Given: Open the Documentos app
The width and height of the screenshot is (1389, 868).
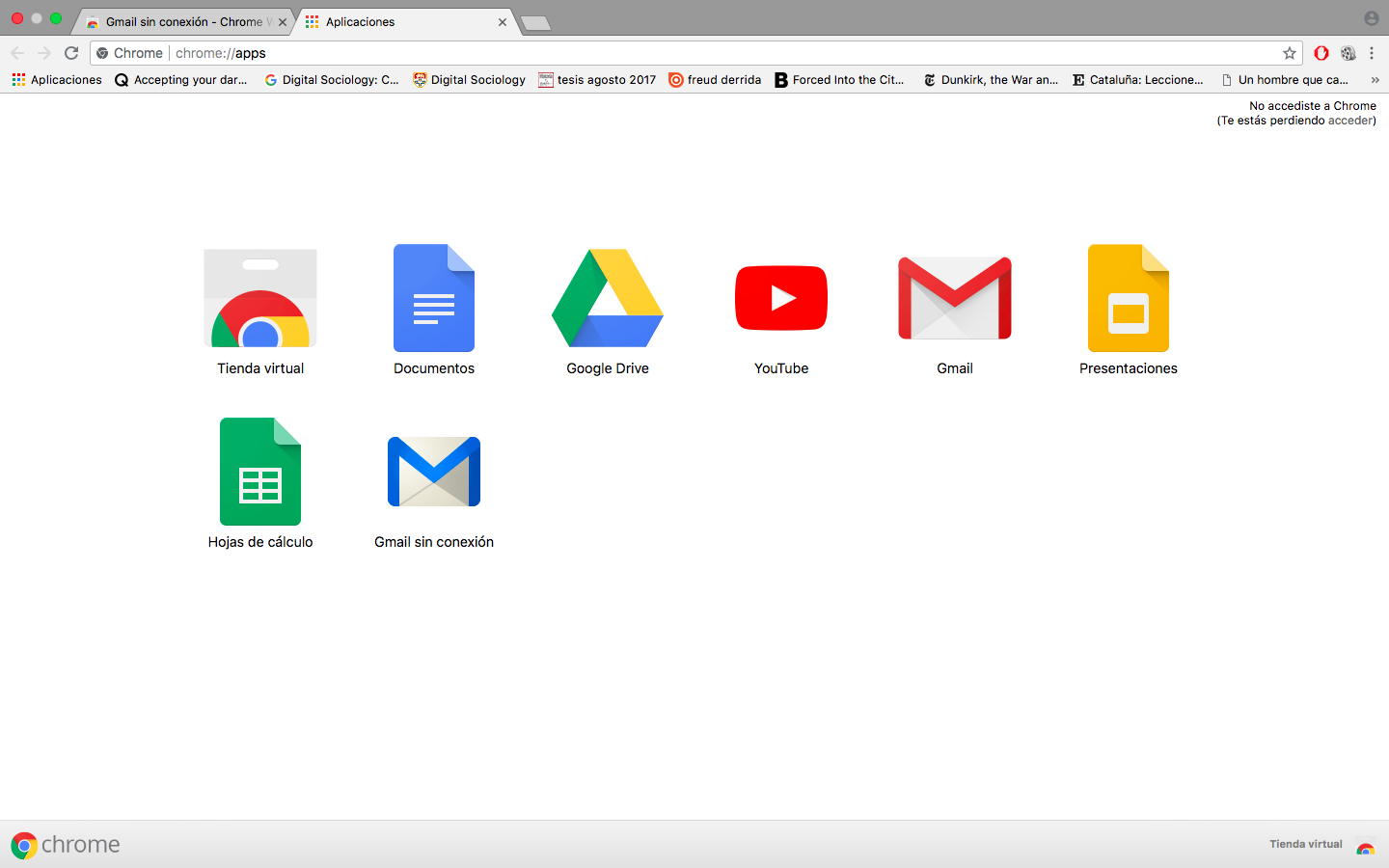Looking at the screenshot, I should [434, 299].
